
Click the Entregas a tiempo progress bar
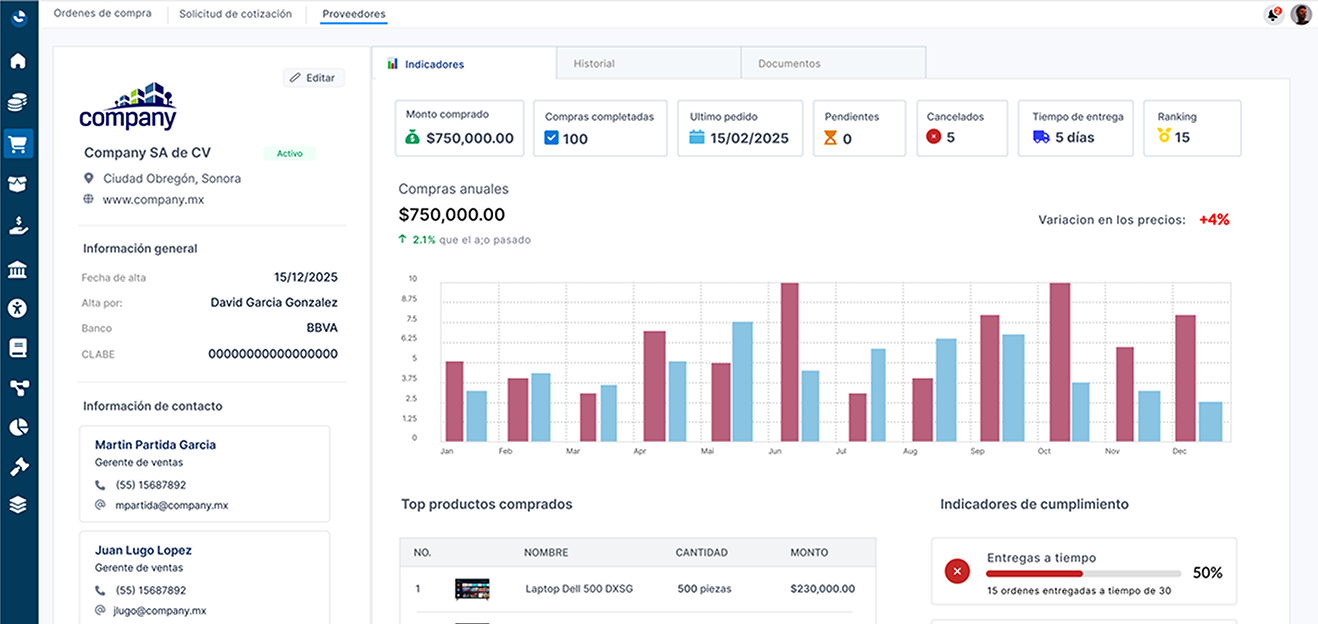point(1083,573)
